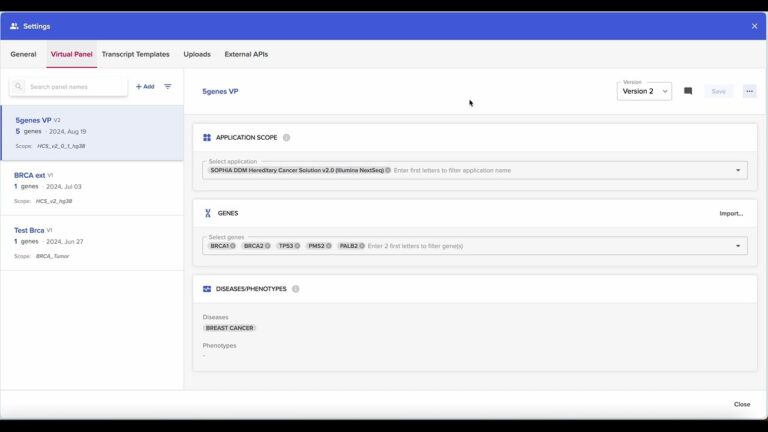
Task: Click the info icon beside Diseases/Phenotypes
Action: 296,289
